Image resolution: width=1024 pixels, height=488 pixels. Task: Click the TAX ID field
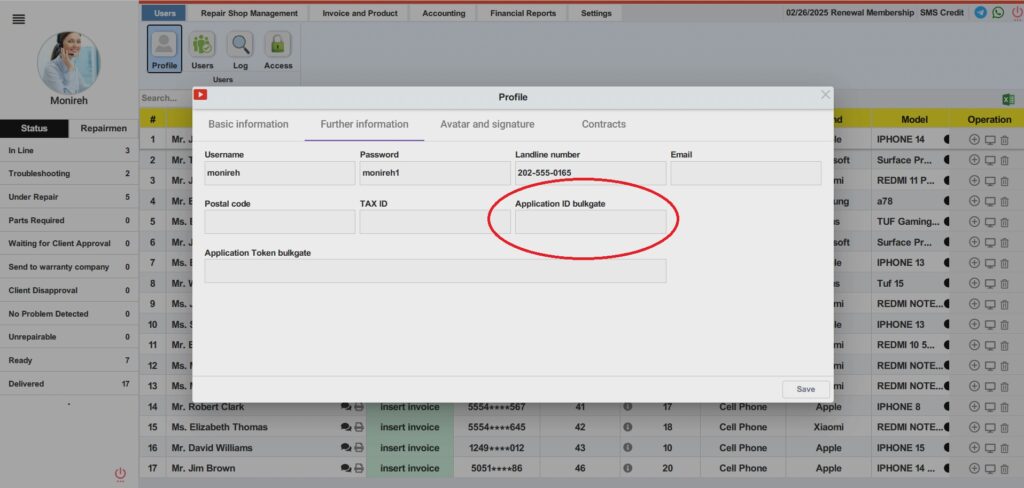(x=435, y=222)
